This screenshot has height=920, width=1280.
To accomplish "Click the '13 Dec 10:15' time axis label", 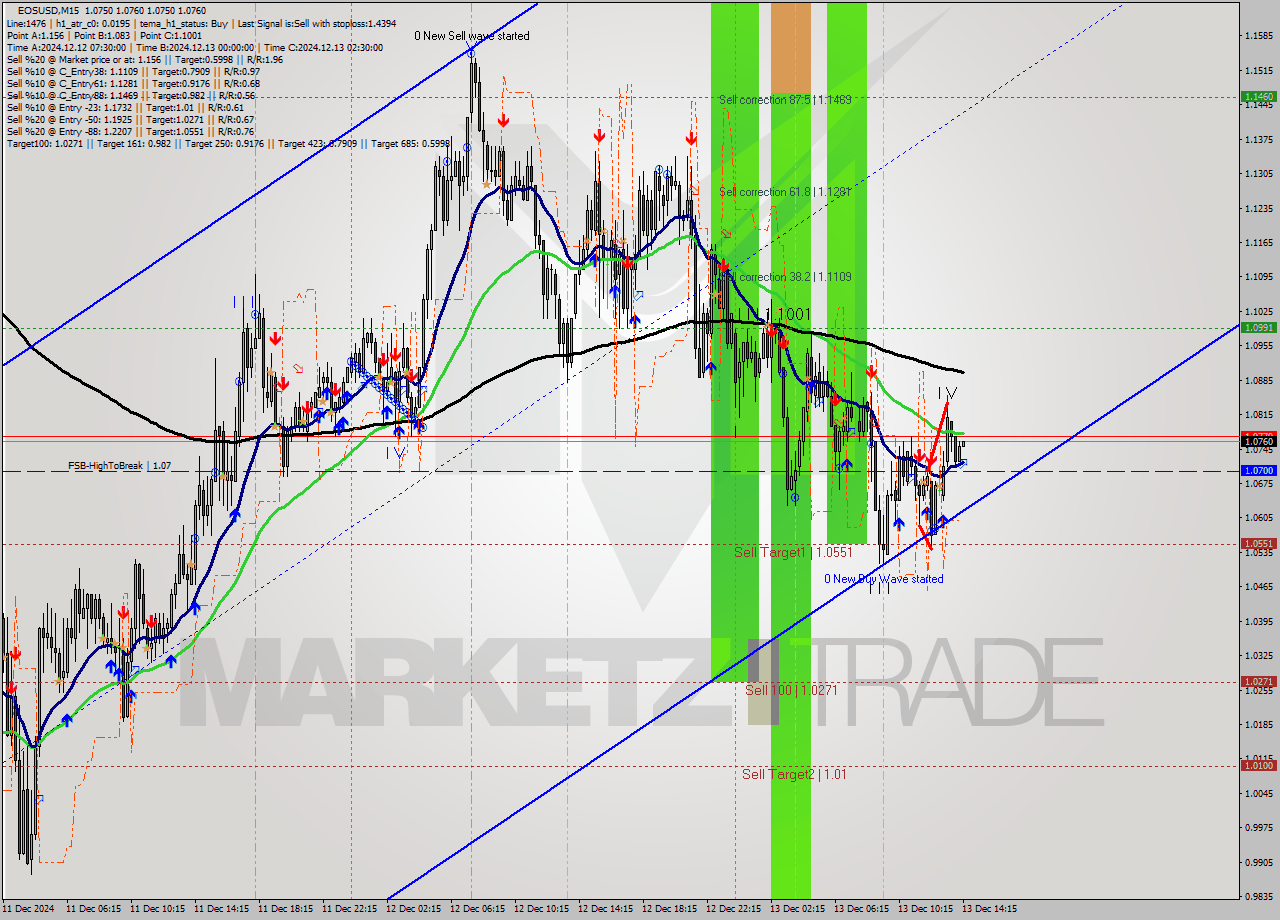I will 925,909.
